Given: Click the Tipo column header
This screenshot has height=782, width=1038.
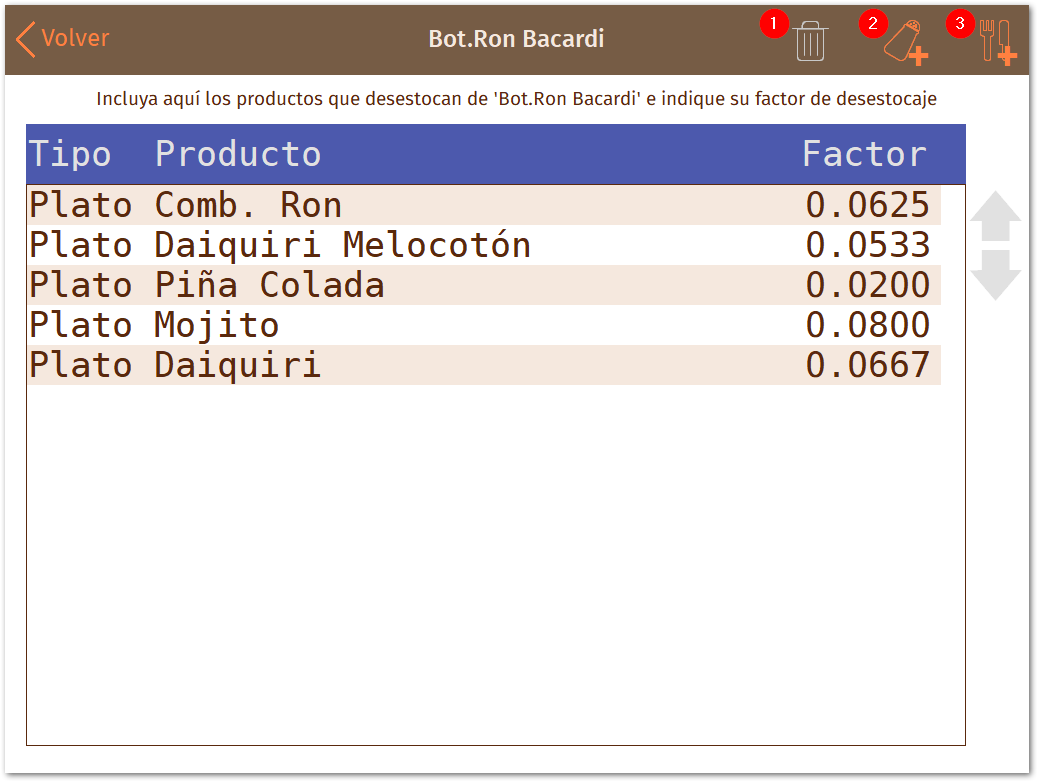Looking at the screenshot, I should [x=70, y=154].
